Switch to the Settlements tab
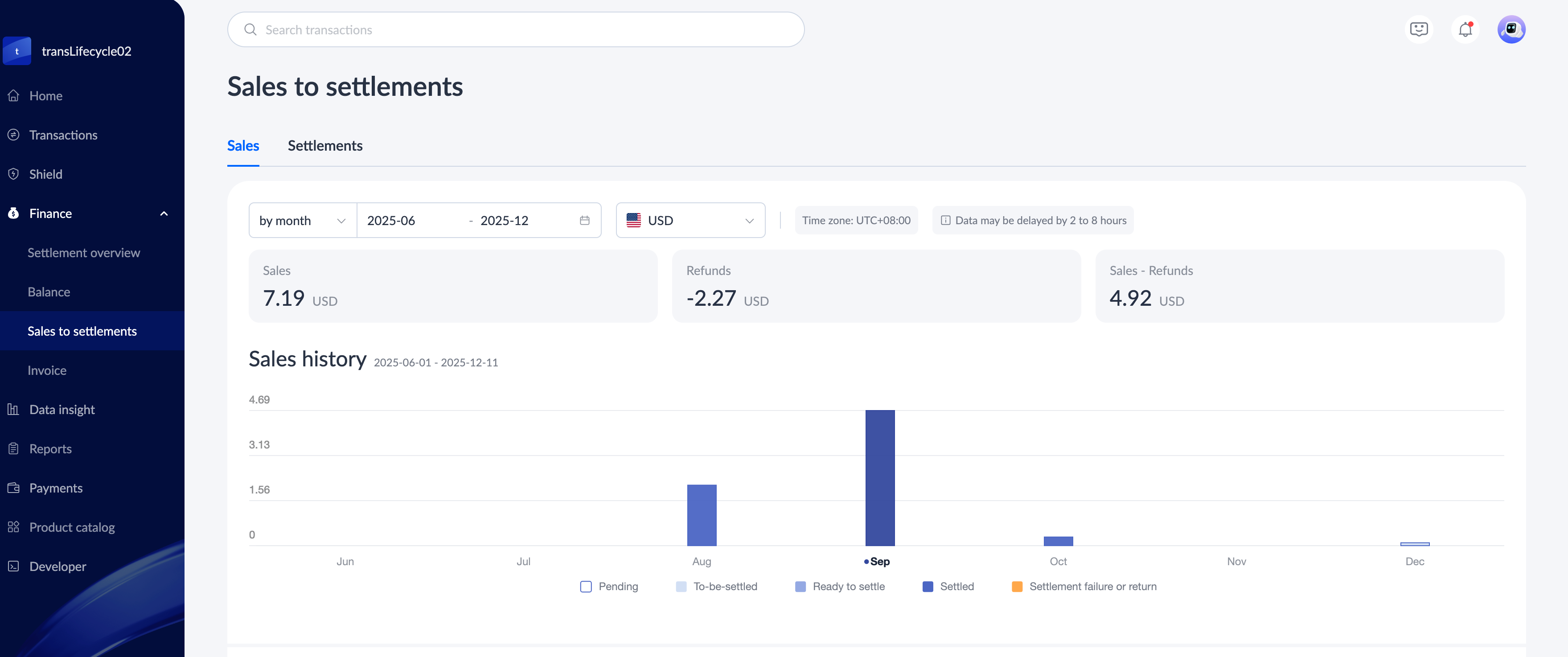This screenshot has width=1568, height=657. point(324,145)
